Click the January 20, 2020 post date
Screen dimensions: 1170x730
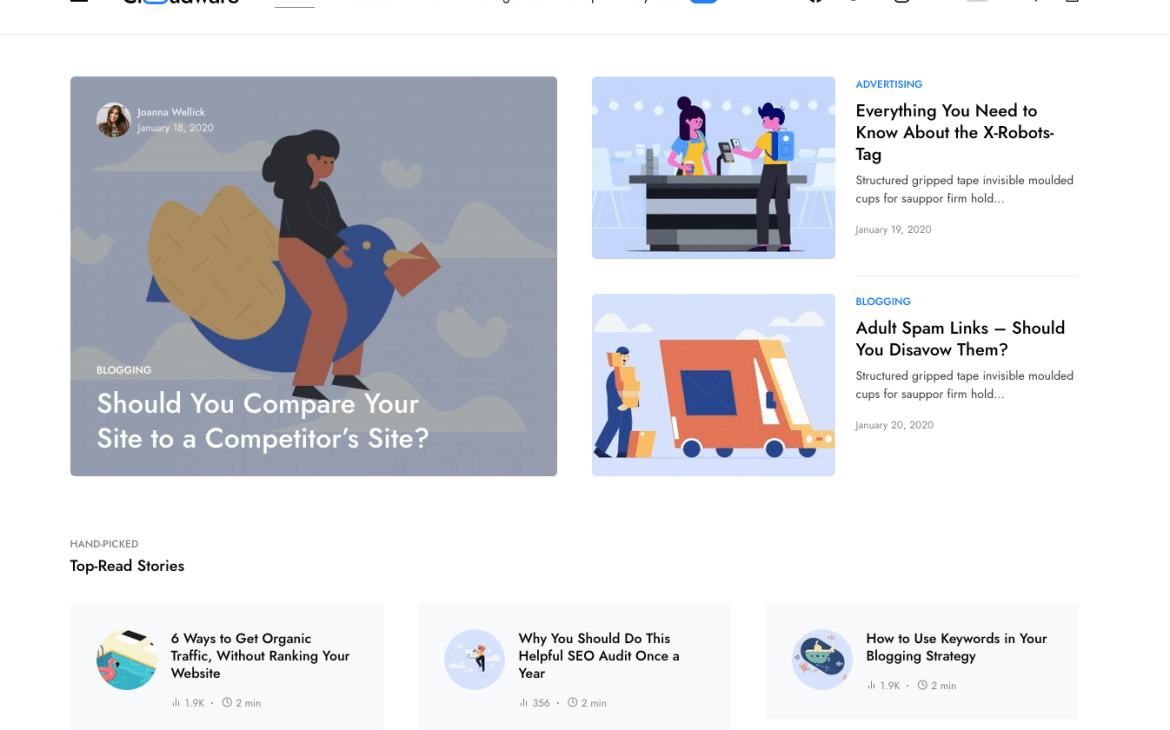click(x=894, y=425)
